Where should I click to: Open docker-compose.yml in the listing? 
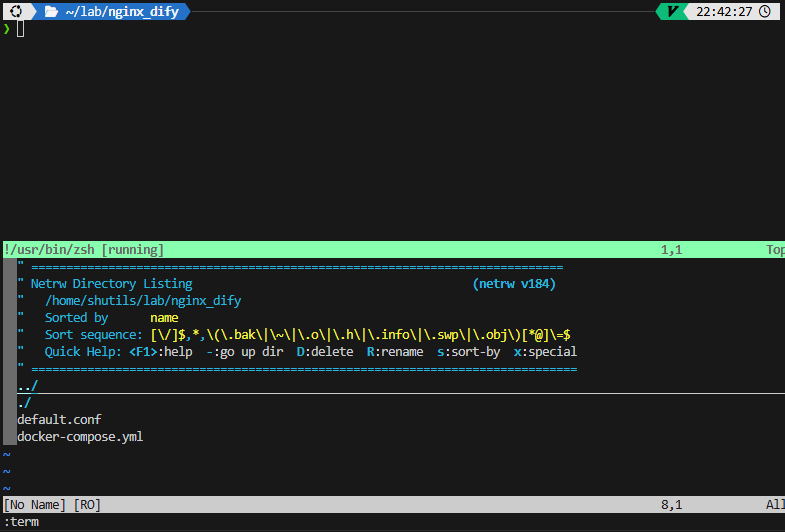[x=80, y=437]
